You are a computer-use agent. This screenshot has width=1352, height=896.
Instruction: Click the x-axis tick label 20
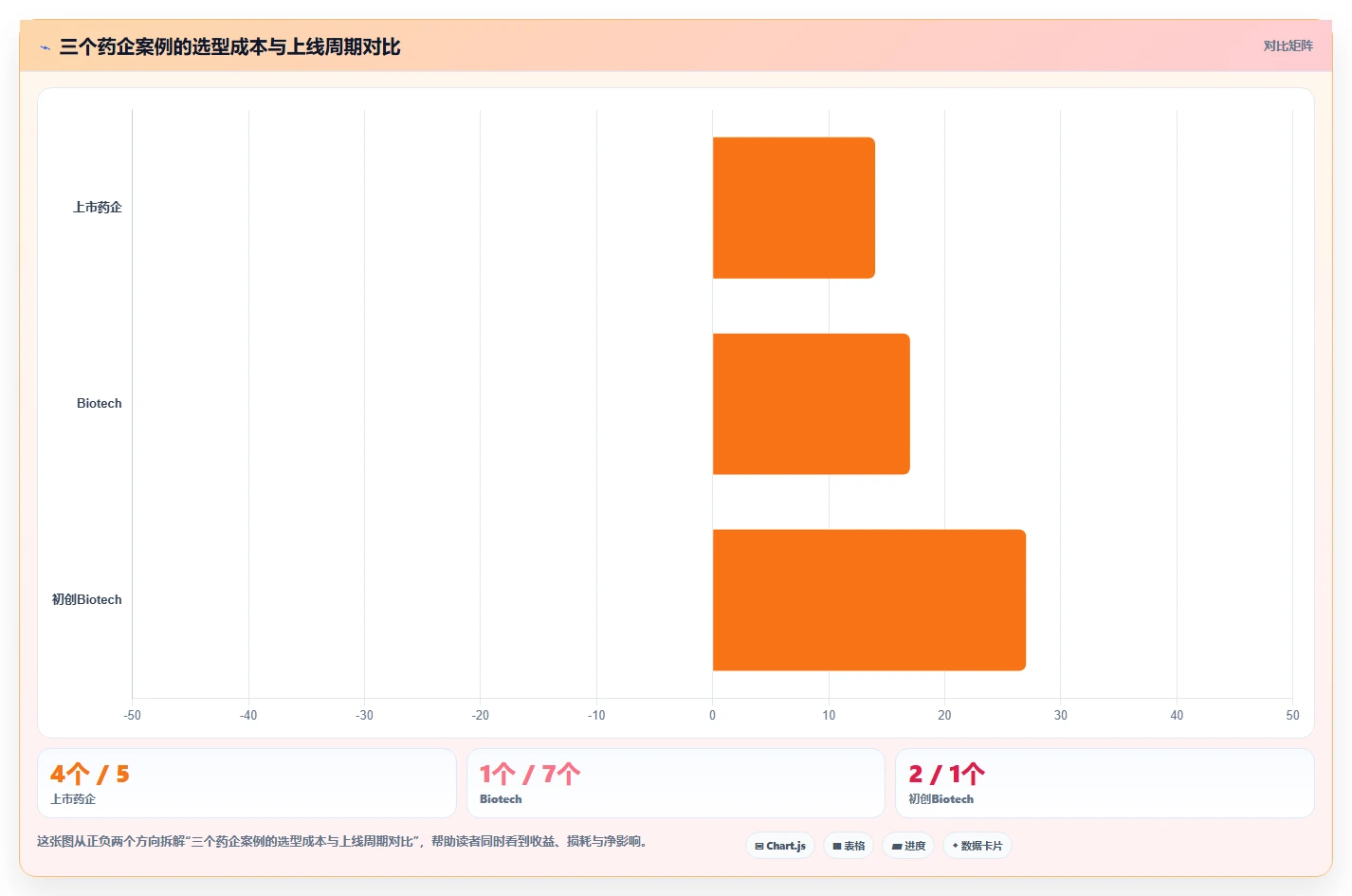(x=944, y=715)
